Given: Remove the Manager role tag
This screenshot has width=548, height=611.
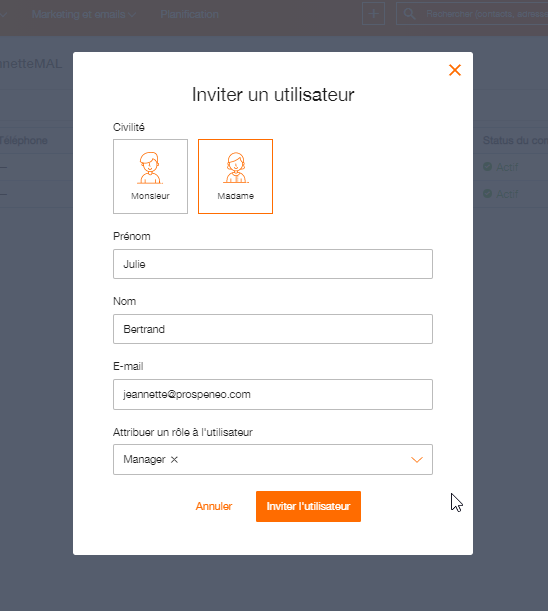Looking at the screenshot, I should pos(174,460).
